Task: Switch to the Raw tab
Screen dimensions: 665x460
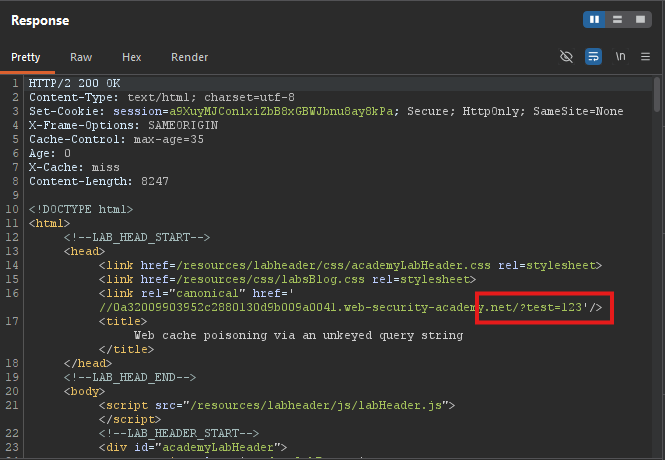Action: (81, 57)
